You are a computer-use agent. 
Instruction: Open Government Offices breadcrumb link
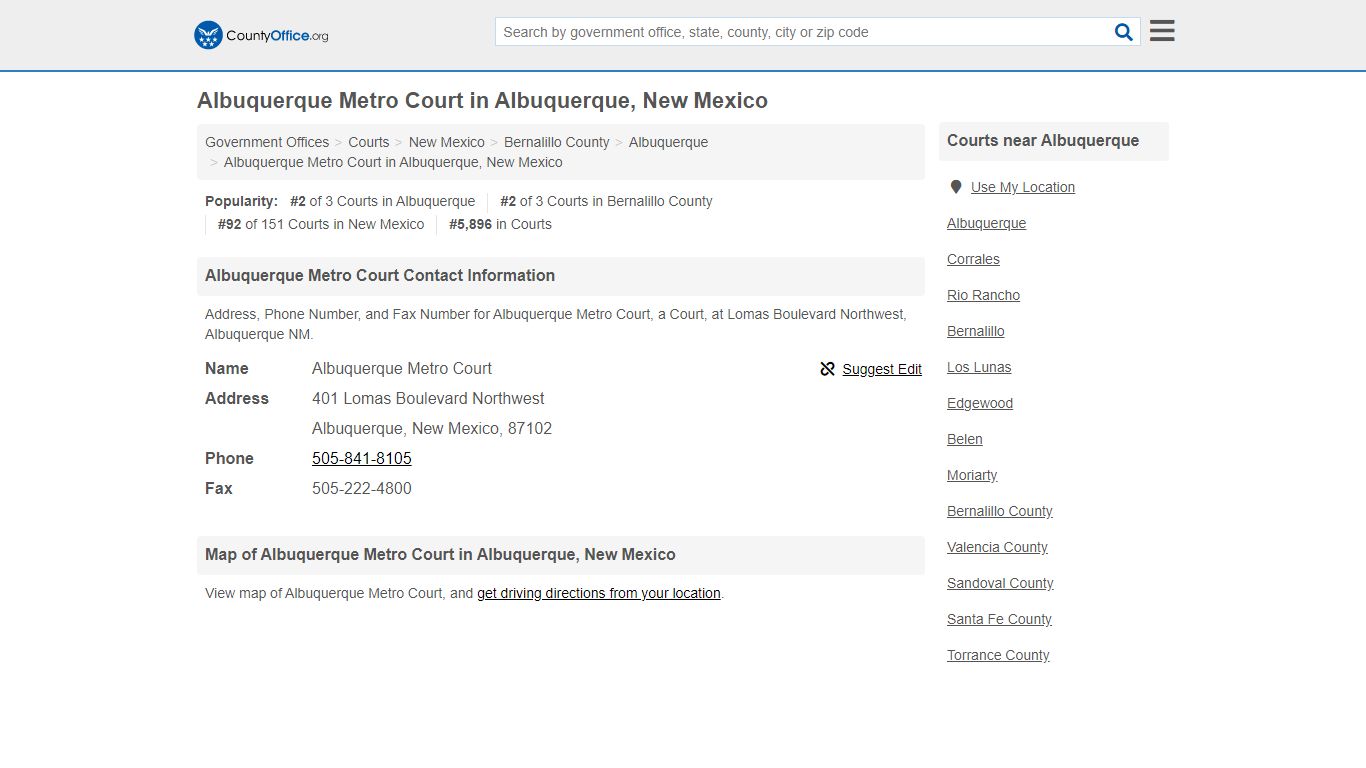click(x=267, y=142)
